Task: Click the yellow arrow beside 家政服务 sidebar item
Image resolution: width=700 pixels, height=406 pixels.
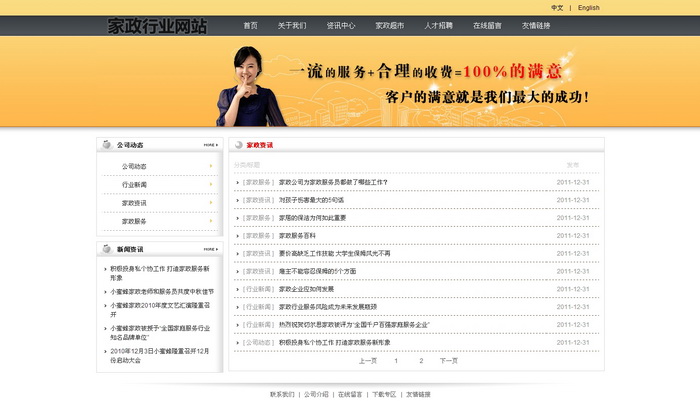Action: pos(211,221)
